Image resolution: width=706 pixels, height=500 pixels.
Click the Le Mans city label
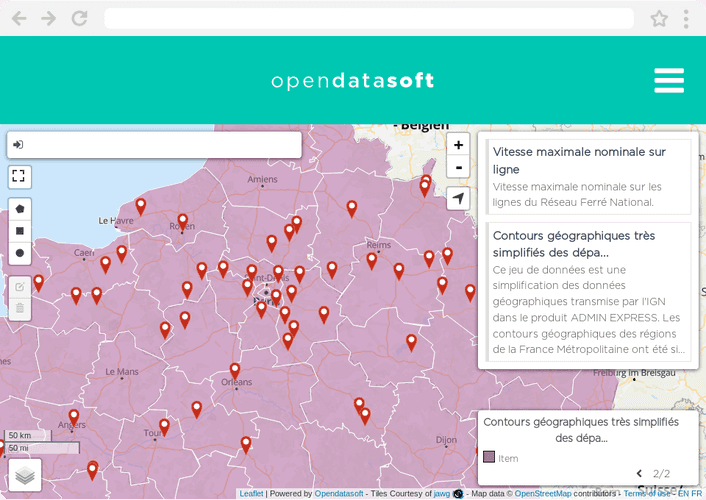tap(122, 372)
